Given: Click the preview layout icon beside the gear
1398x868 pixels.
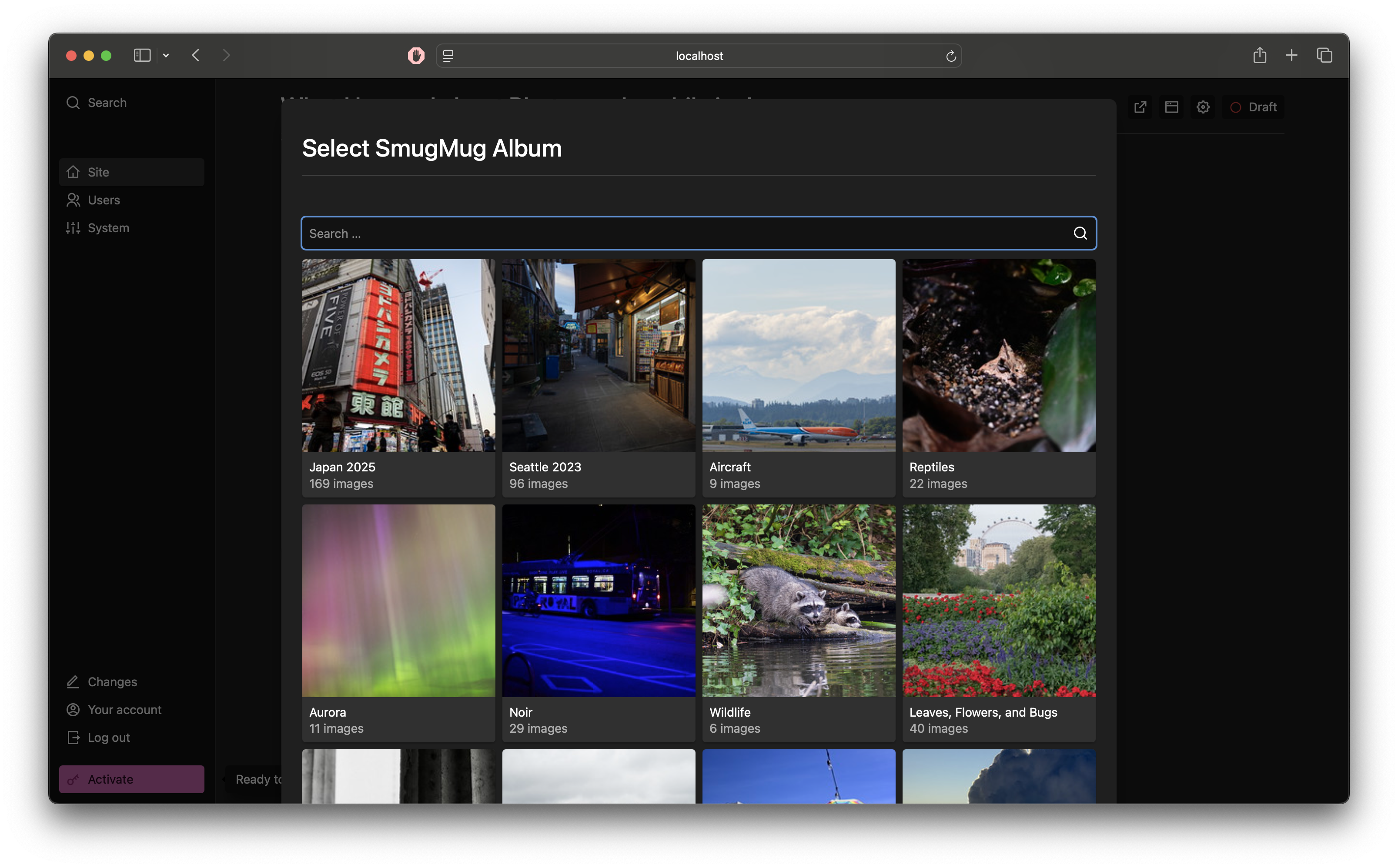Looking at the screenshot, I should 1171,107.
